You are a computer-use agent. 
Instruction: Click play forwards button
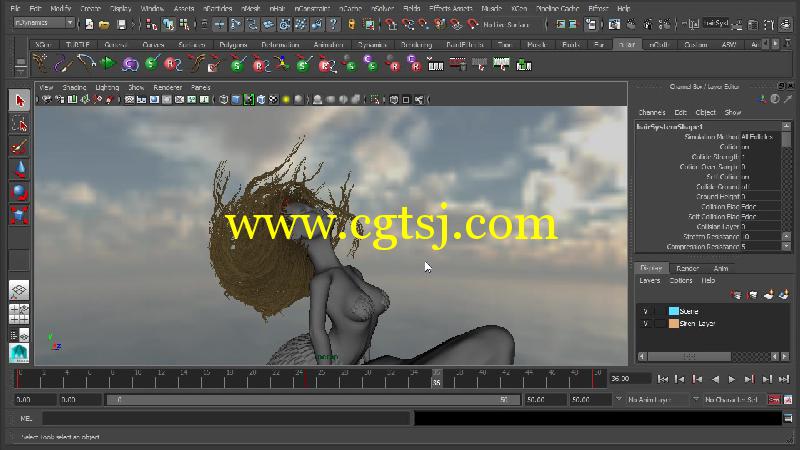pyautogui.click(x=732, y=379)
